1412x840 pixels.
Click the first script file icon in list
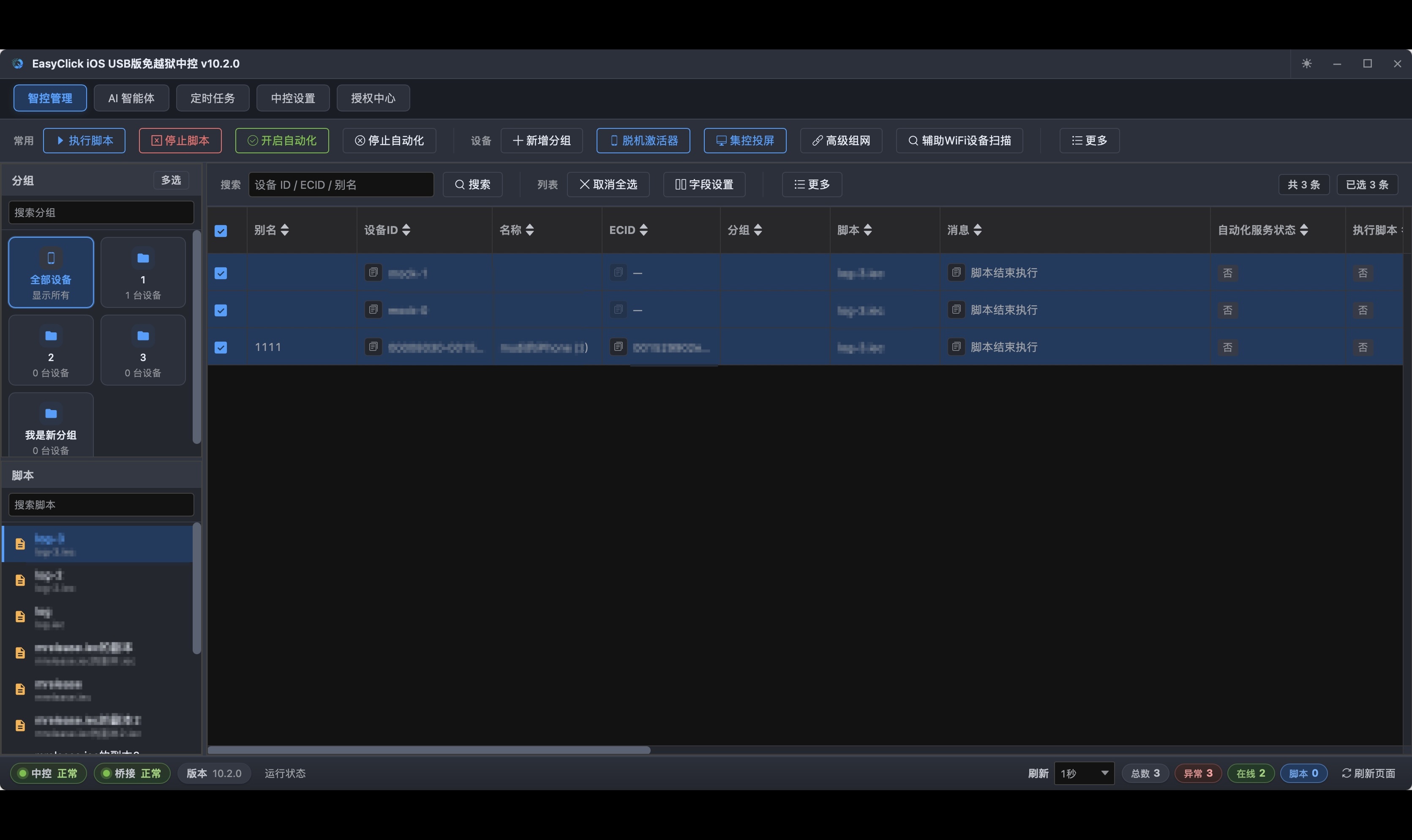click(x=20, y=544)
